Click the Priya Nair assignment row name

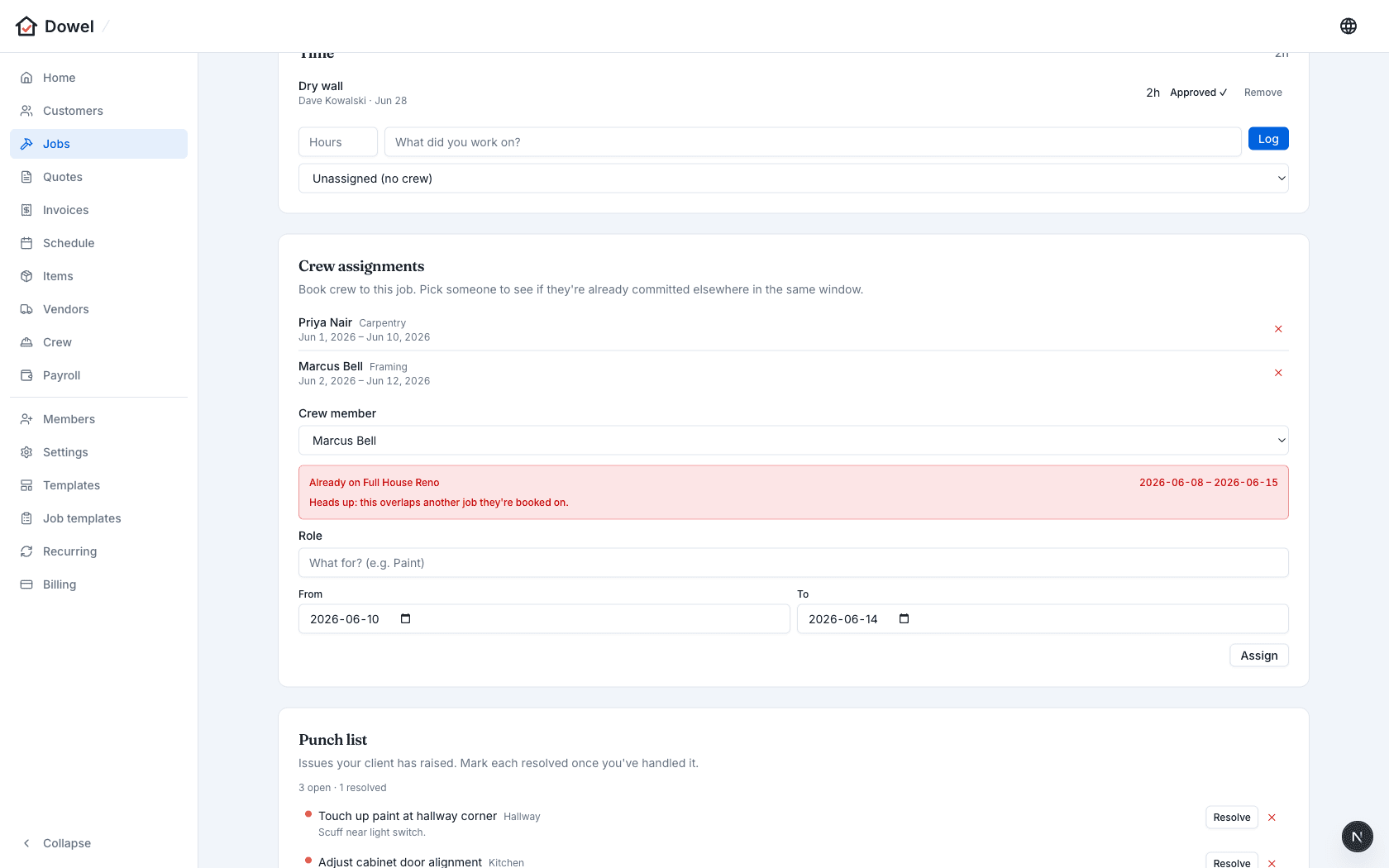point(325,322)
